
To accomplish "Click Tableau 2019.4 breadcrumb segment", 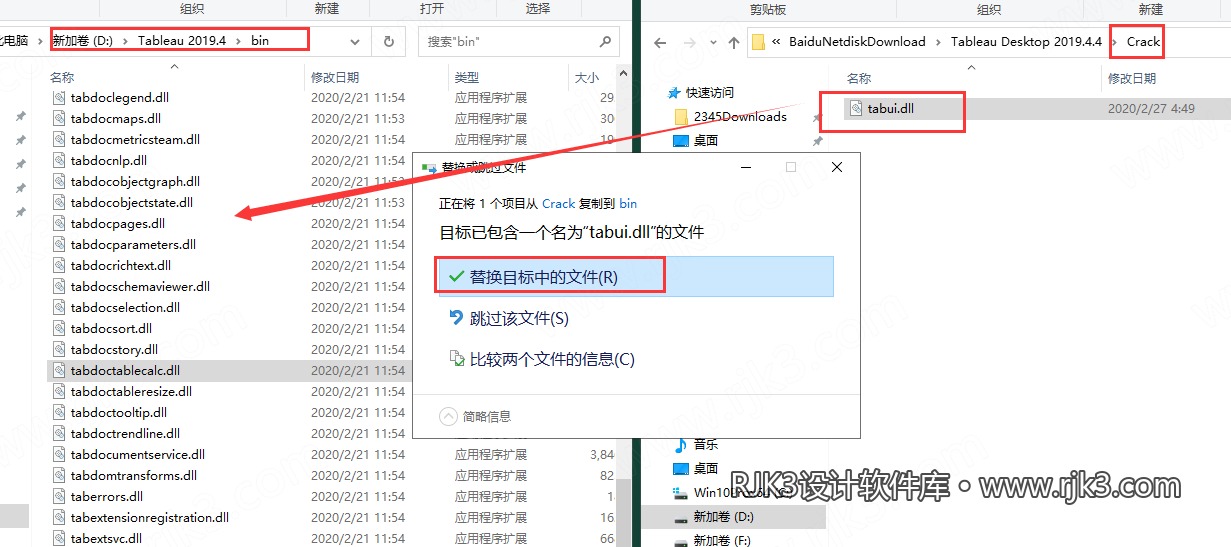I will (182, 41).
